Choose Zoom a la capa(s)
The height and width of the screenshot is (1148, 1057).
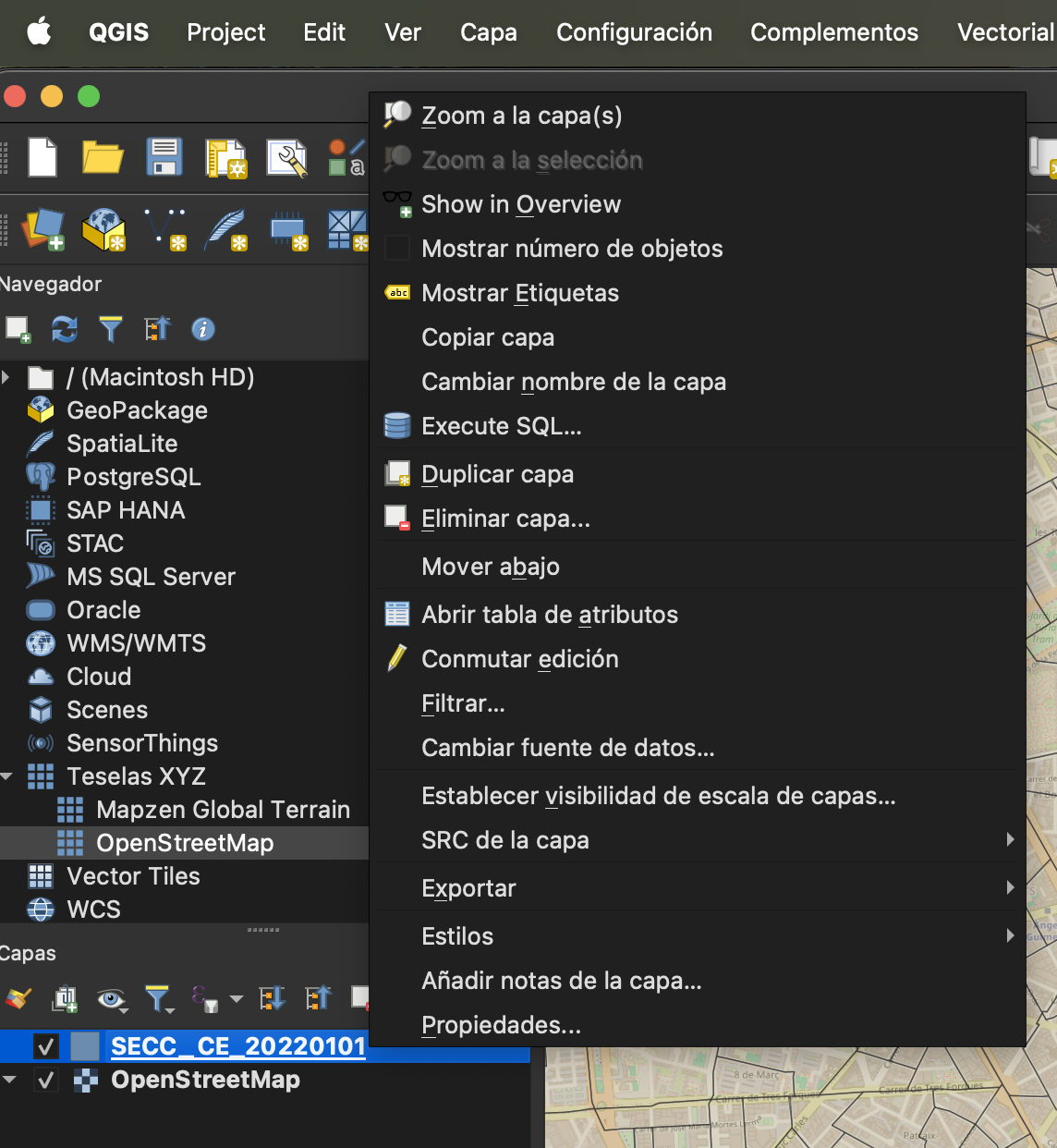point(698,116)
